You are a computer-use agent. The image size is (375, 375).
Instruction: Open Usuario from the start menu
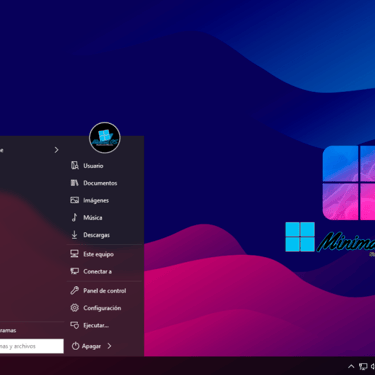coord(93,166)
